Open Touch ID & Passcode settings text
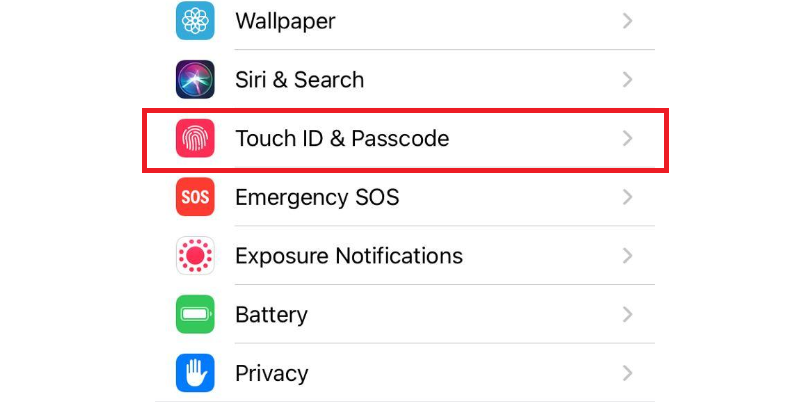Viewport: 802px width, 402px height. [342, 139]
